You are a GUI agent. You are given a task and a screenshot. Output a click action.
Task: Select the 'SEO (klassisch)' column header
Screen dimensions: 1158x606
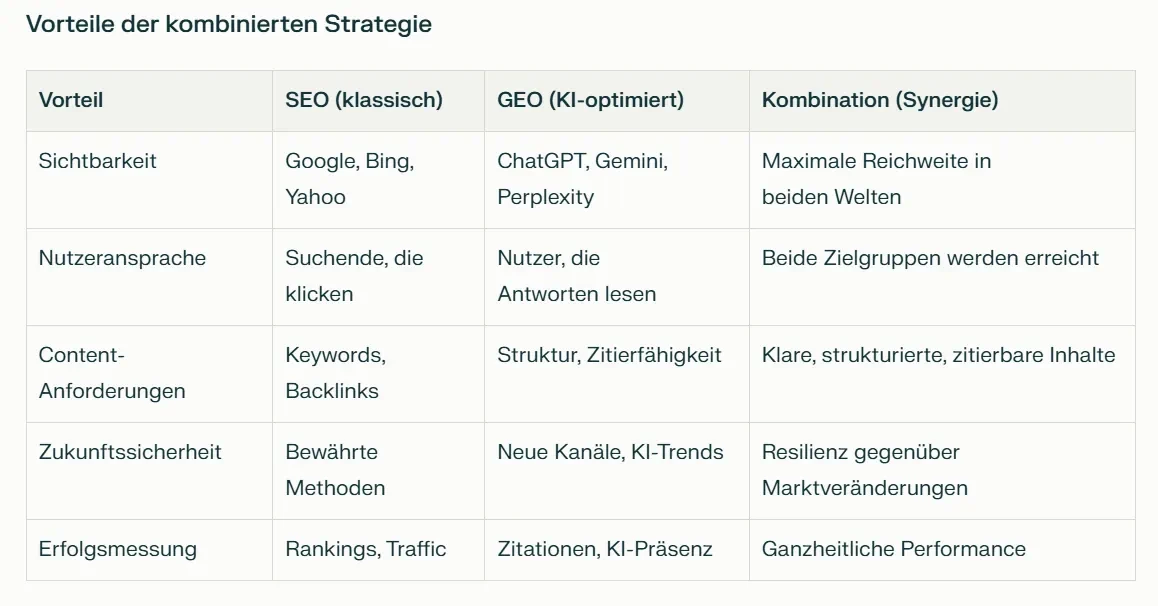[x=364, y=100]
